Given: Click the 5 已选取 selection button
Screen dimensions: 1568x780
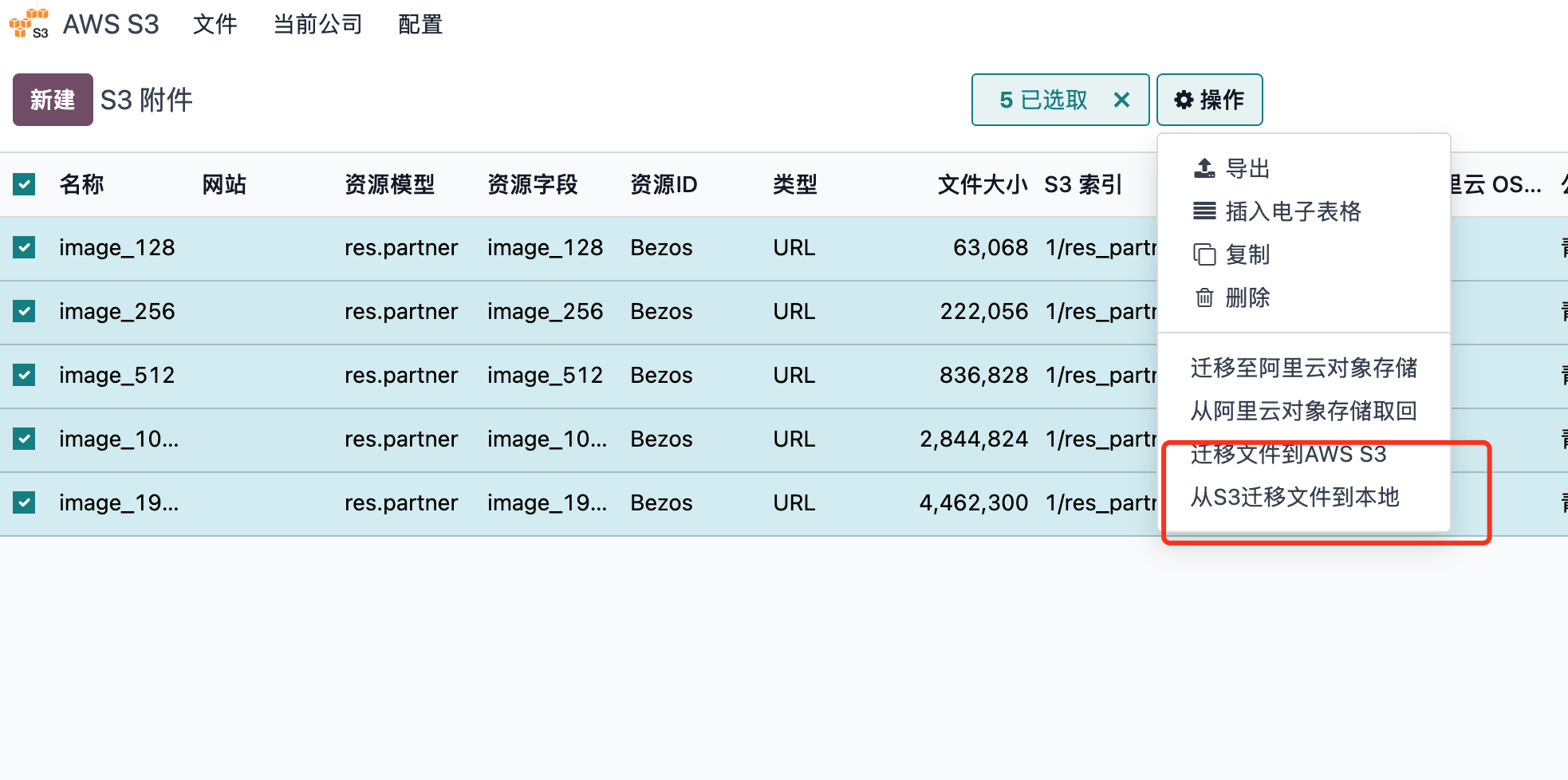Looking at the screenshot, I should point(1043,100).
